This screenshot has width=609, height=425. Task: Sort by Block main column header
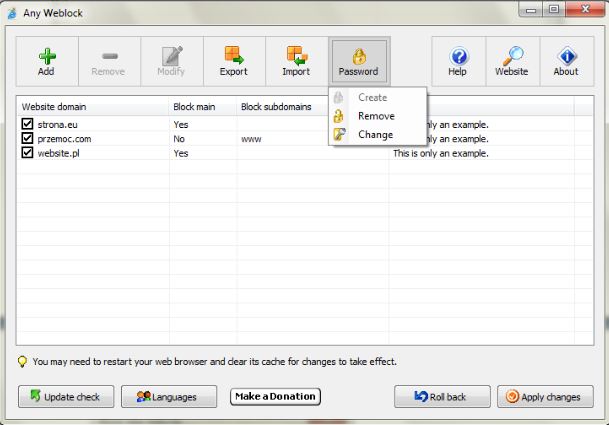pos(202,106)
